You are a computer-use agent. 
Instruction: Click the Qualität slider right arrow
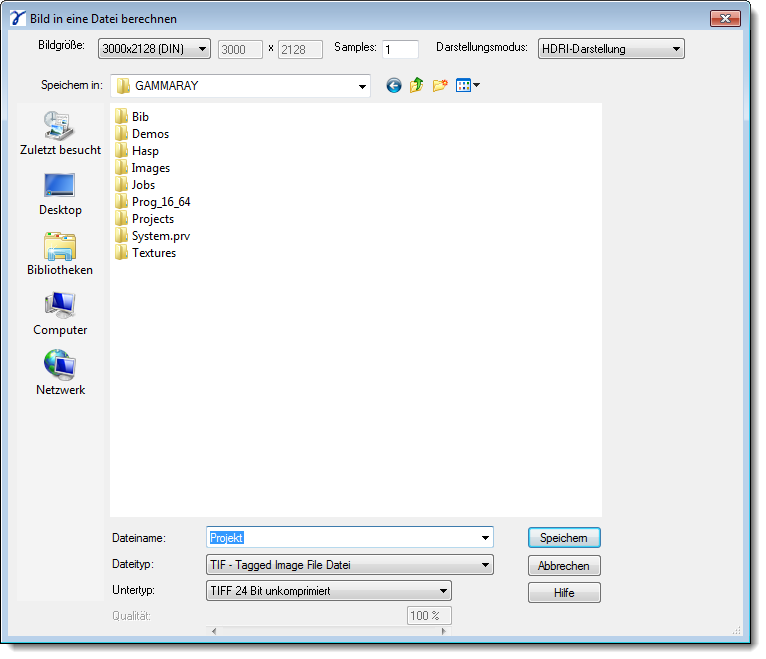444,631
